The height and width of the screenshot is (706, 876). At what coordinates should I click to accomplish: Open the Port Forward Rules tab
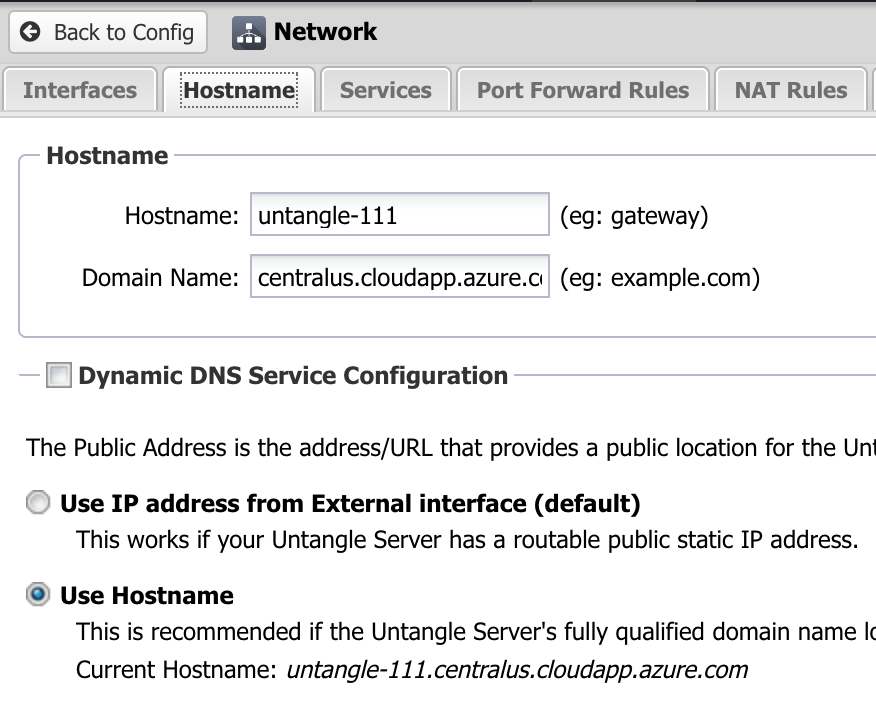[x=583, y=90]
